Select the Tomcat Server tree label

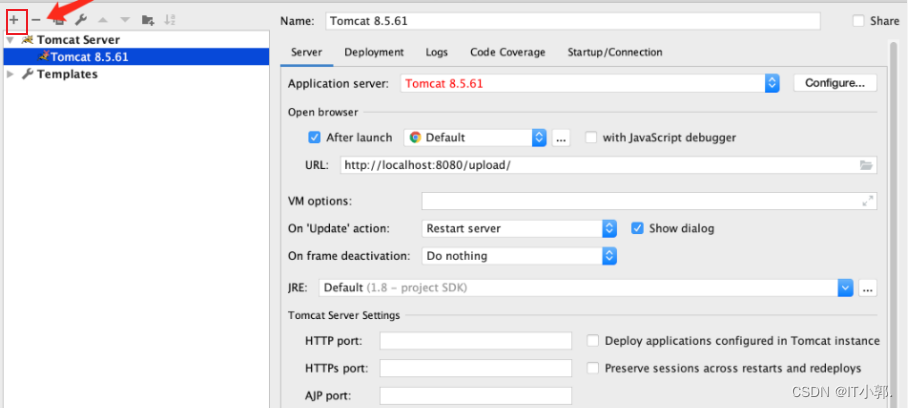78,40
